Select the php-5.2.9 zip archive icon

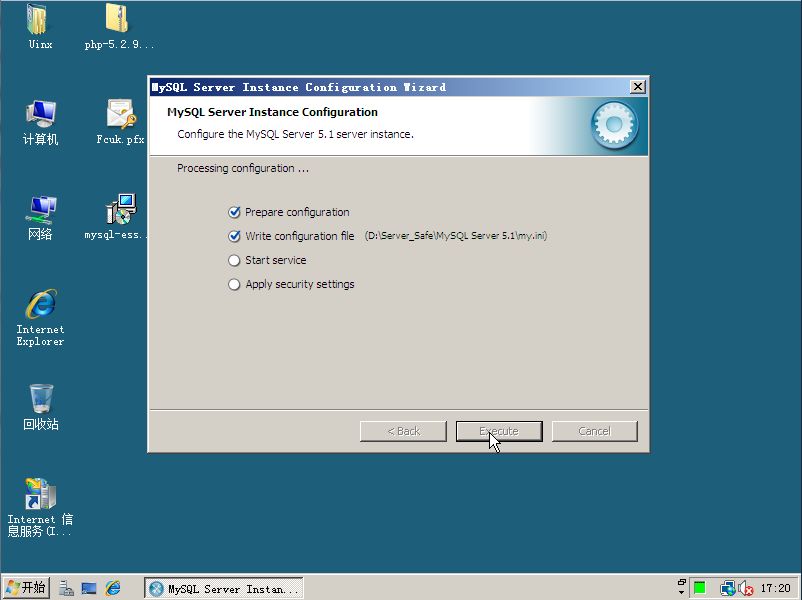point(117,19)
